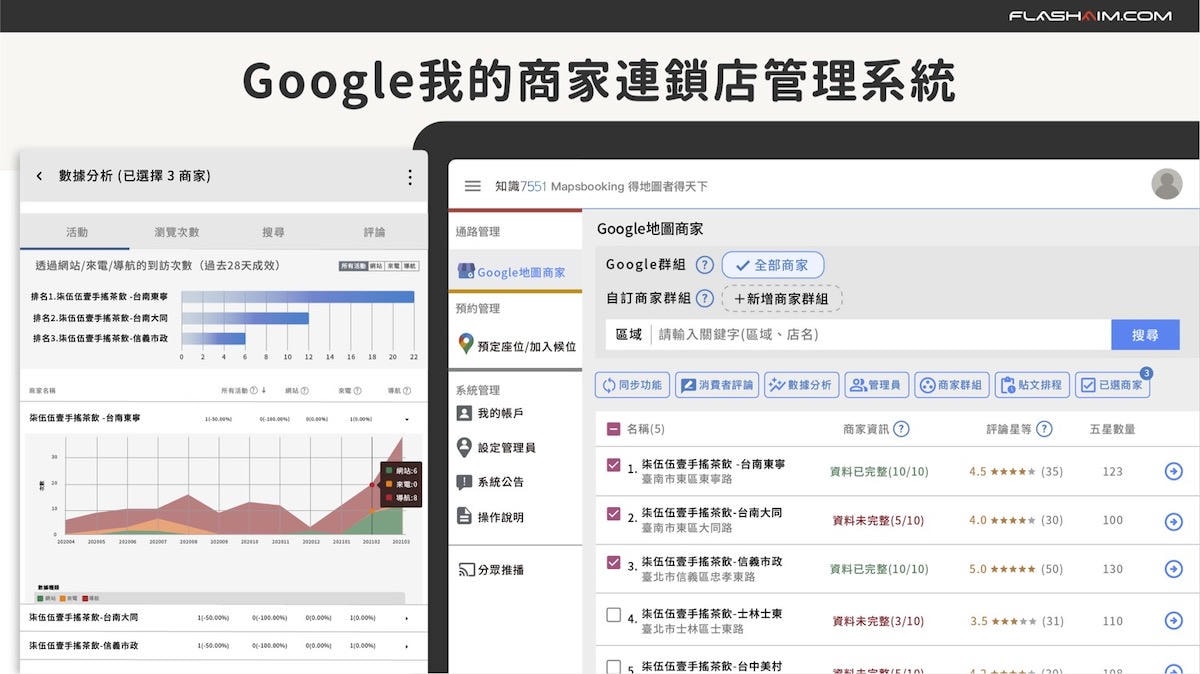Screen dimensions: 1200x674
Task: Switch to the 瀏覽次數 tab
Action: [x=177, y=232]
